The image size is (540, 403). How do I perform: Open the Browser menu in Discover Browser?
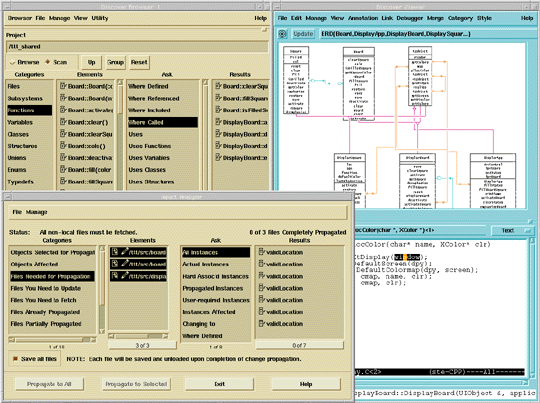pyautogui.click(x=20, y=18)
